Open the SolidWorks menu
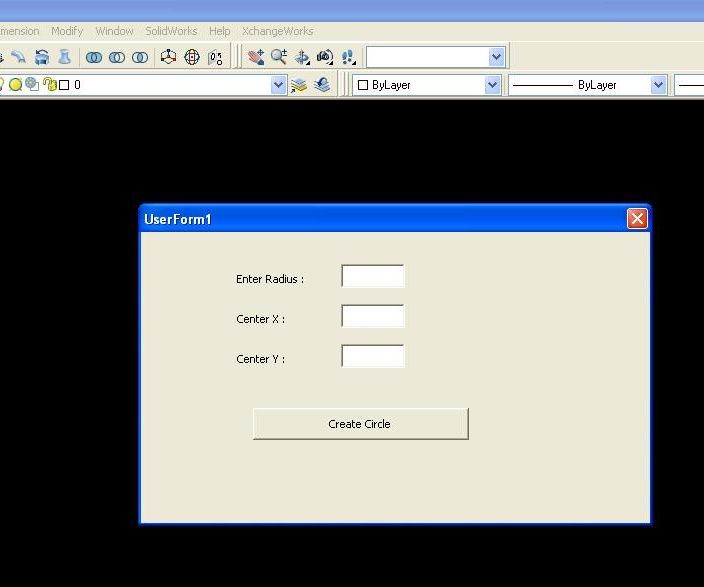 [x=171, y=31]
